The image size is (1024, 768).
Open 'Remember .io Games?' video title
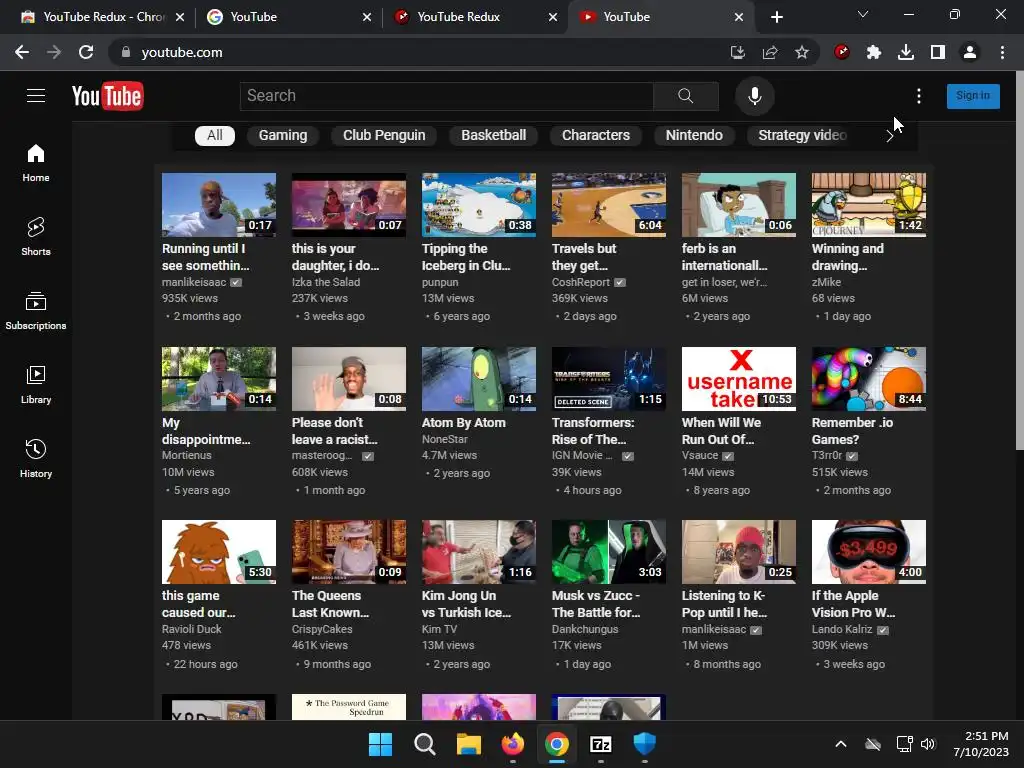(852, 431)
